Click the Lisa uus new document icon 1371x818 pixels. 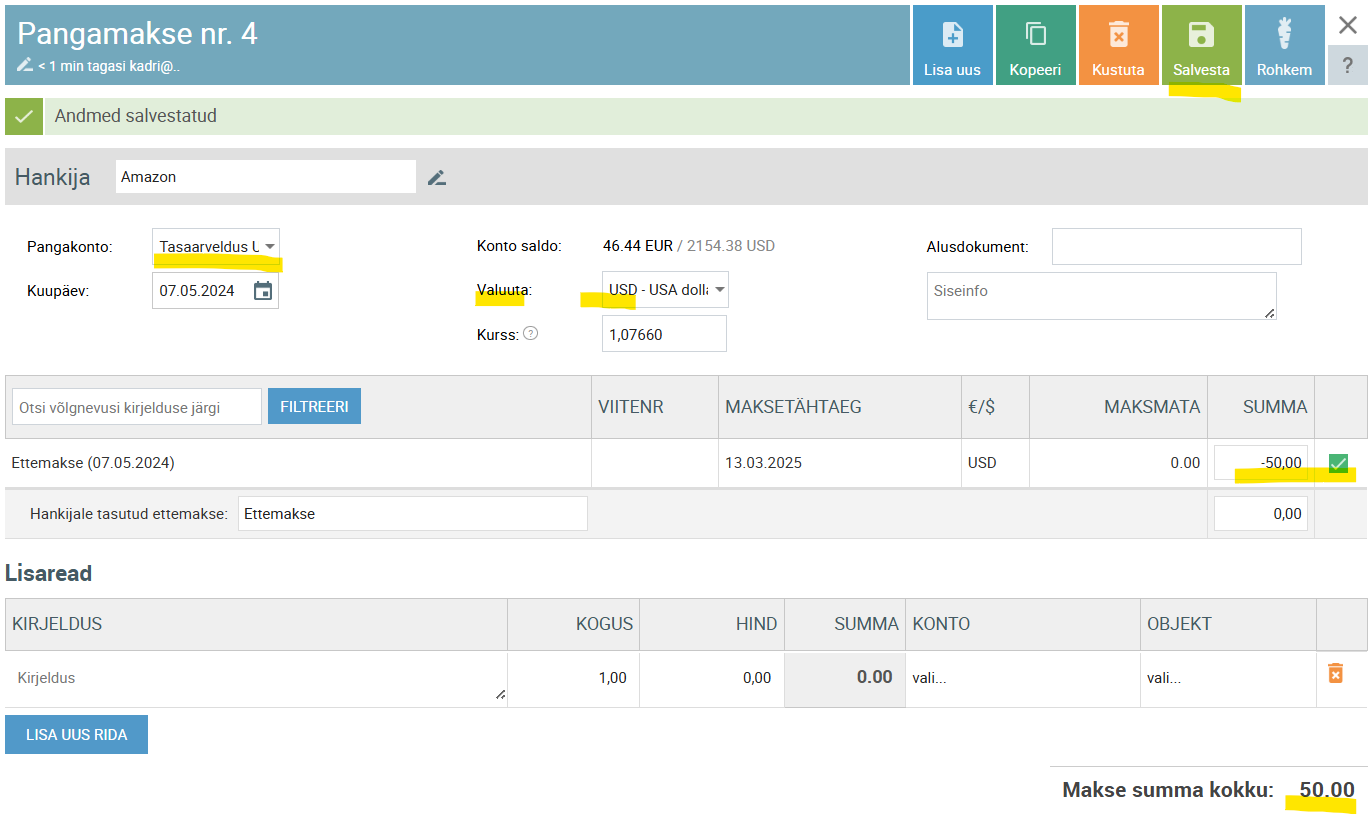point(952,36)
